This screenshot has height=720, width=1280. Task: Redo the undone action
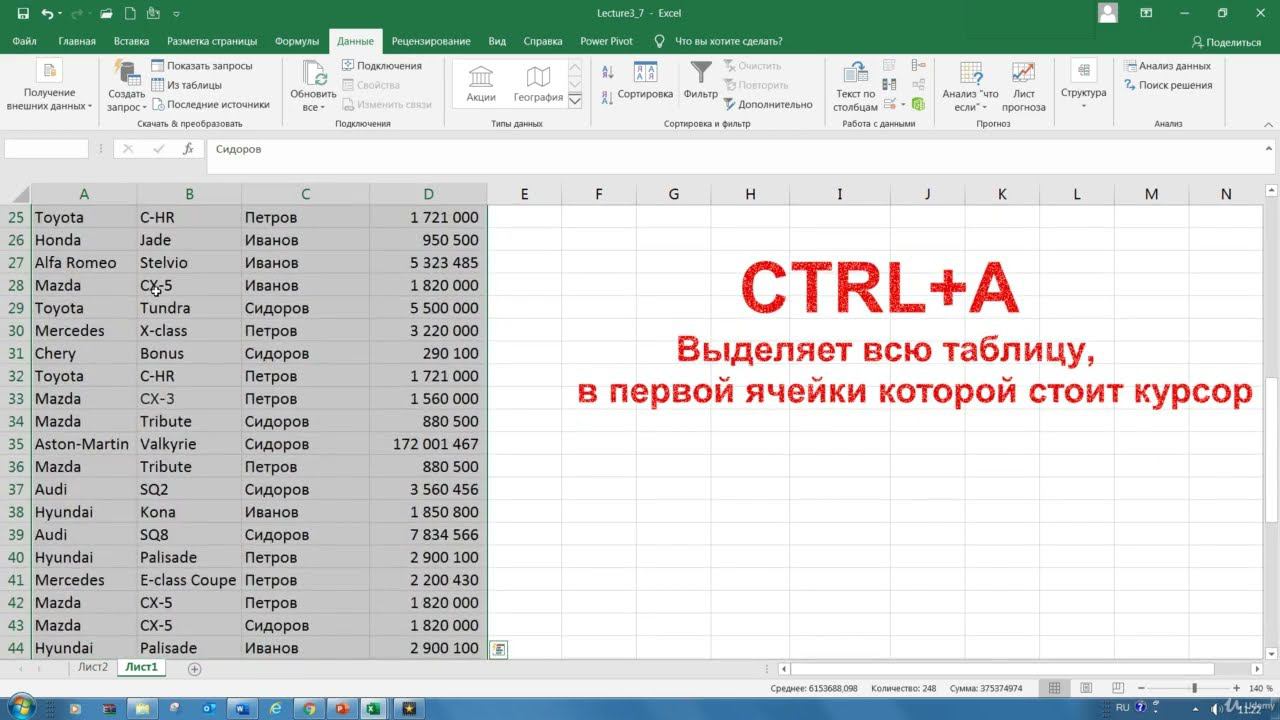[79, 13]
